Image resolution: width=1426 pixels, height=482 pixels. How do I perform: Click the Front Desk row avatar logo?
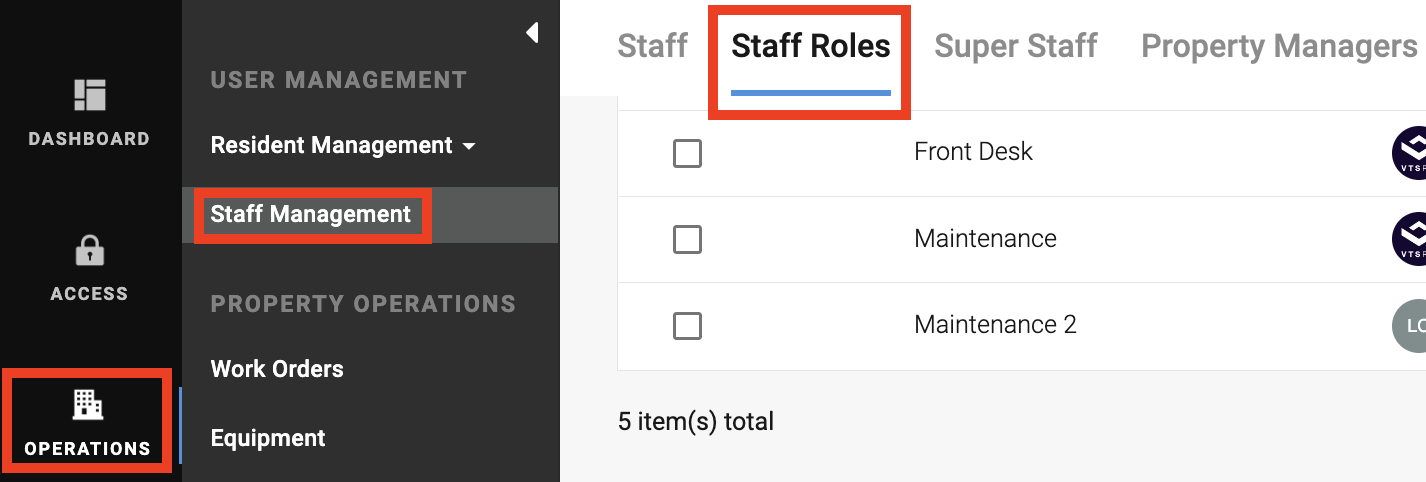point(1410,153)
